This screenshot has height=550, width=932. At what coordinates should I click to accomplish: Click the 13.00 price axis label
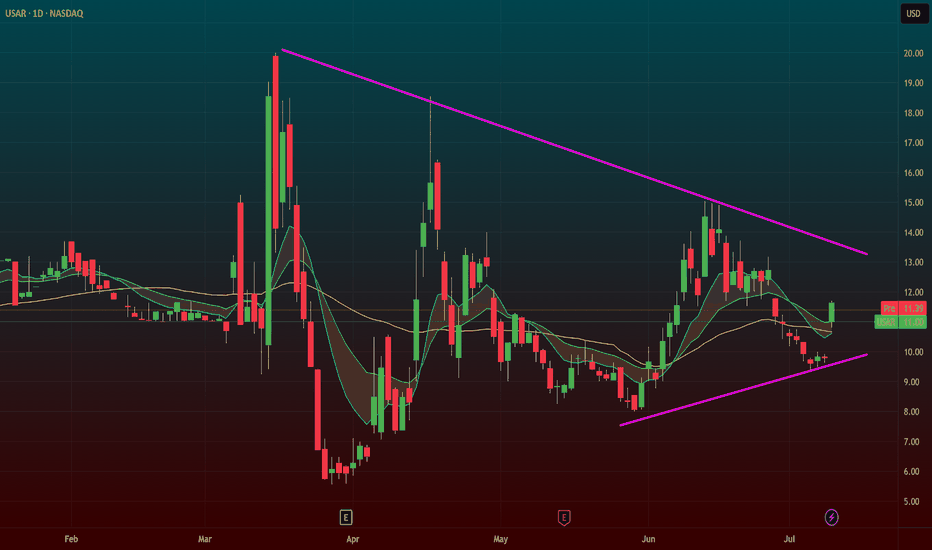913,262
